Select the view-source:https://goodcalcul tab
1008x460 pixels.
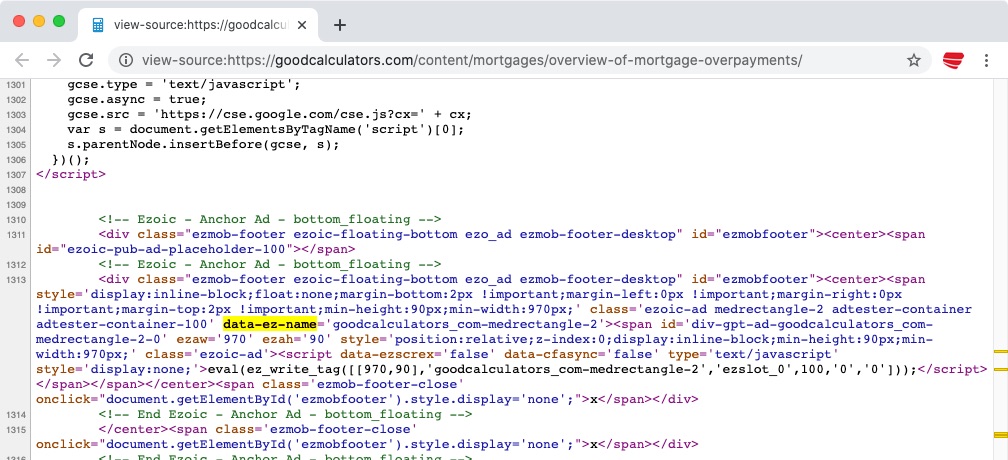click(x=198, y=25)
